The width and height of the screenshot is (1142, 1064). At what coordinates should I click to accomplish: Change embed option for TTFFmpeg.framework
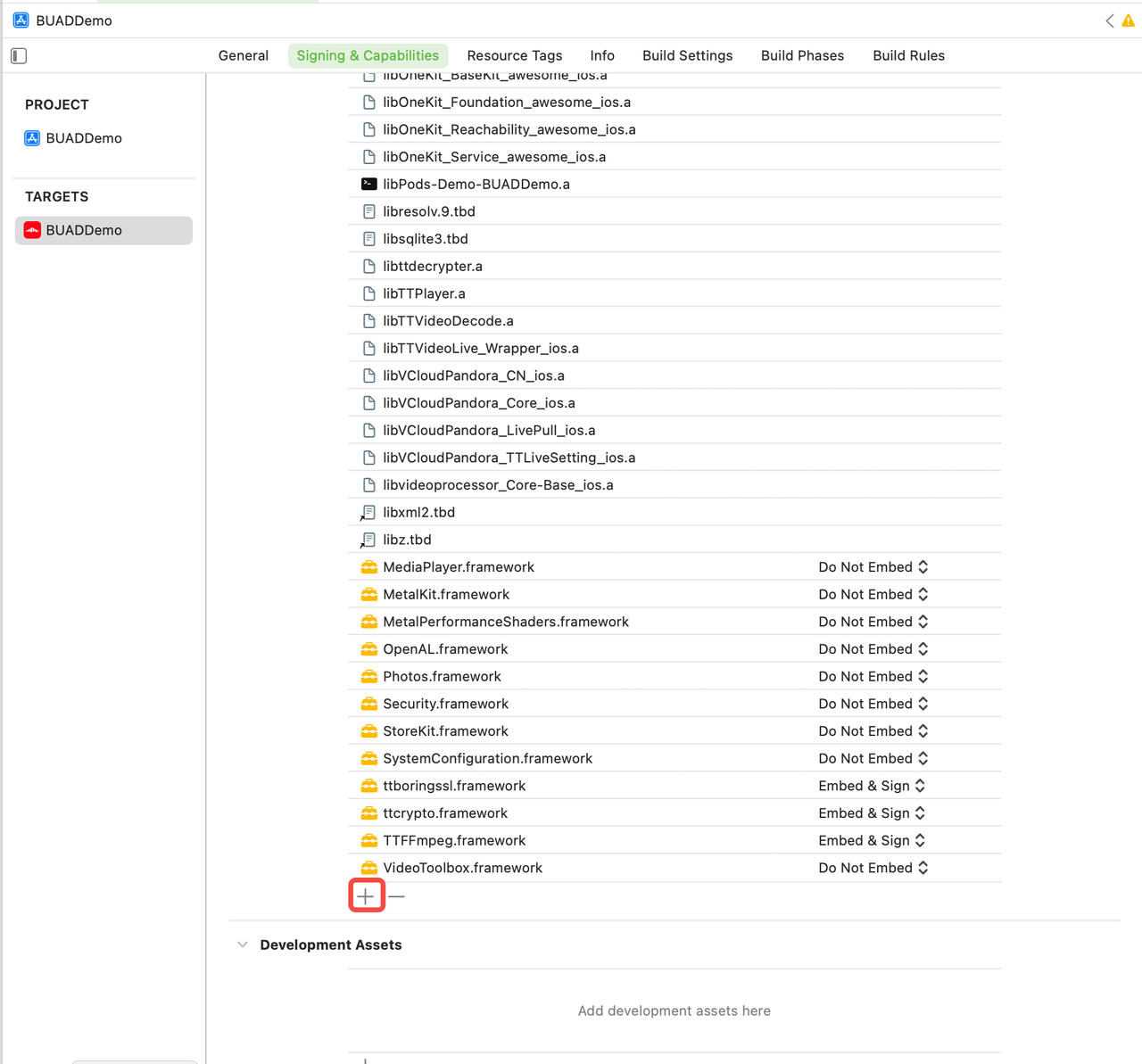click(x=872, y=840)
